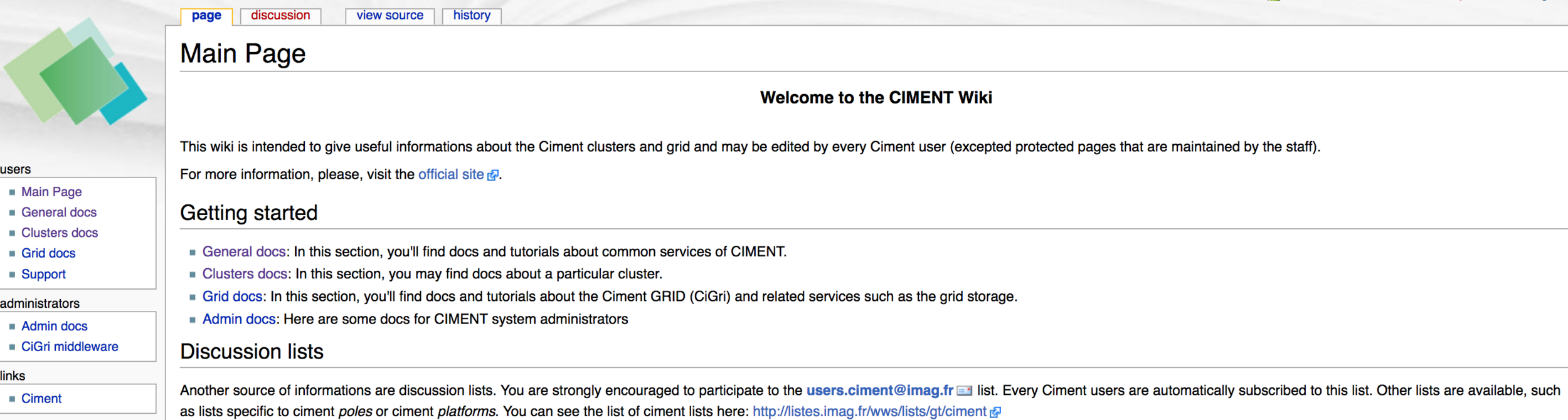The image size is (1568, 420).
Task: Open Ciment link under links
Action: [41, 399]
